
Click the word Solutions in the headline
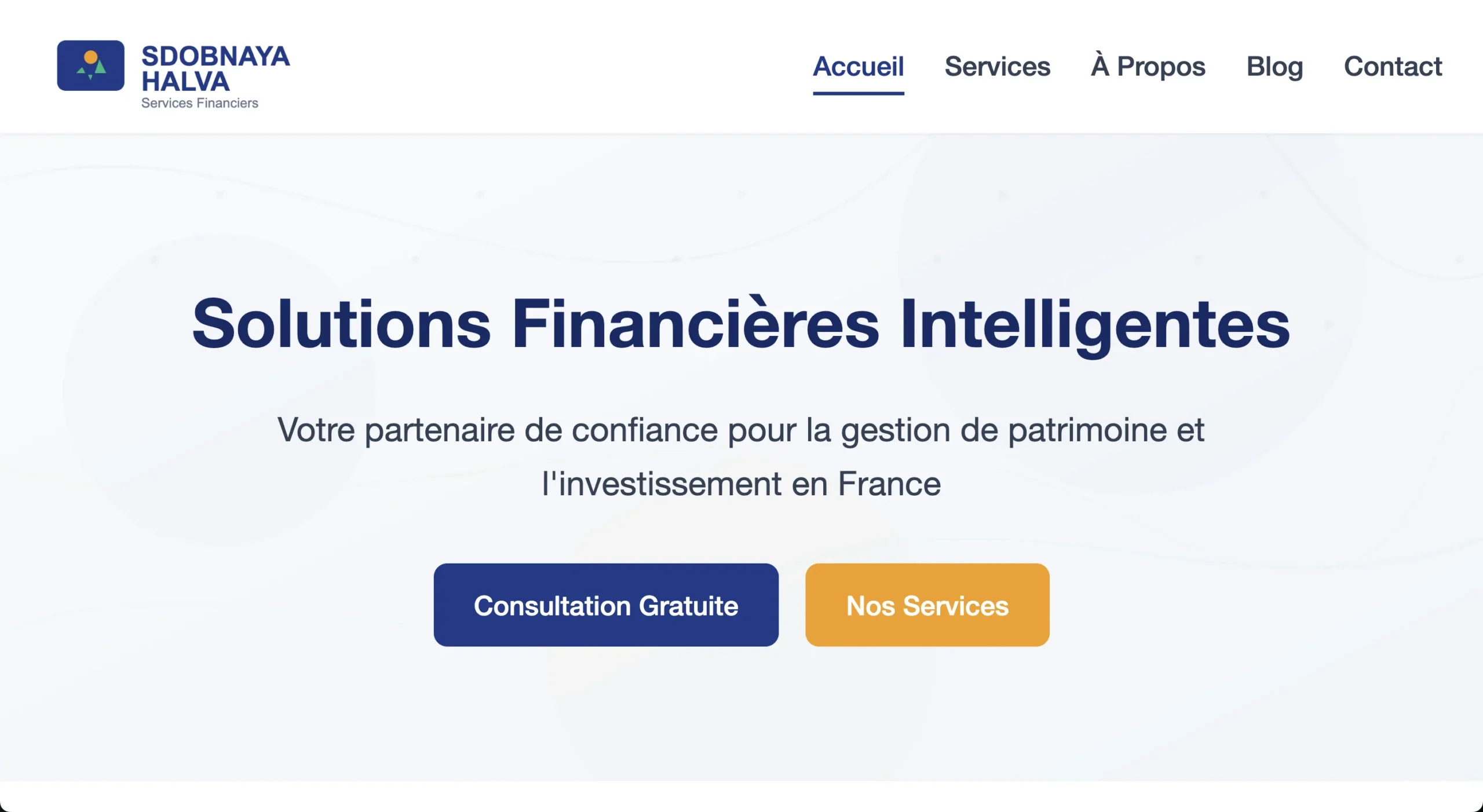[x=341, y=323]
